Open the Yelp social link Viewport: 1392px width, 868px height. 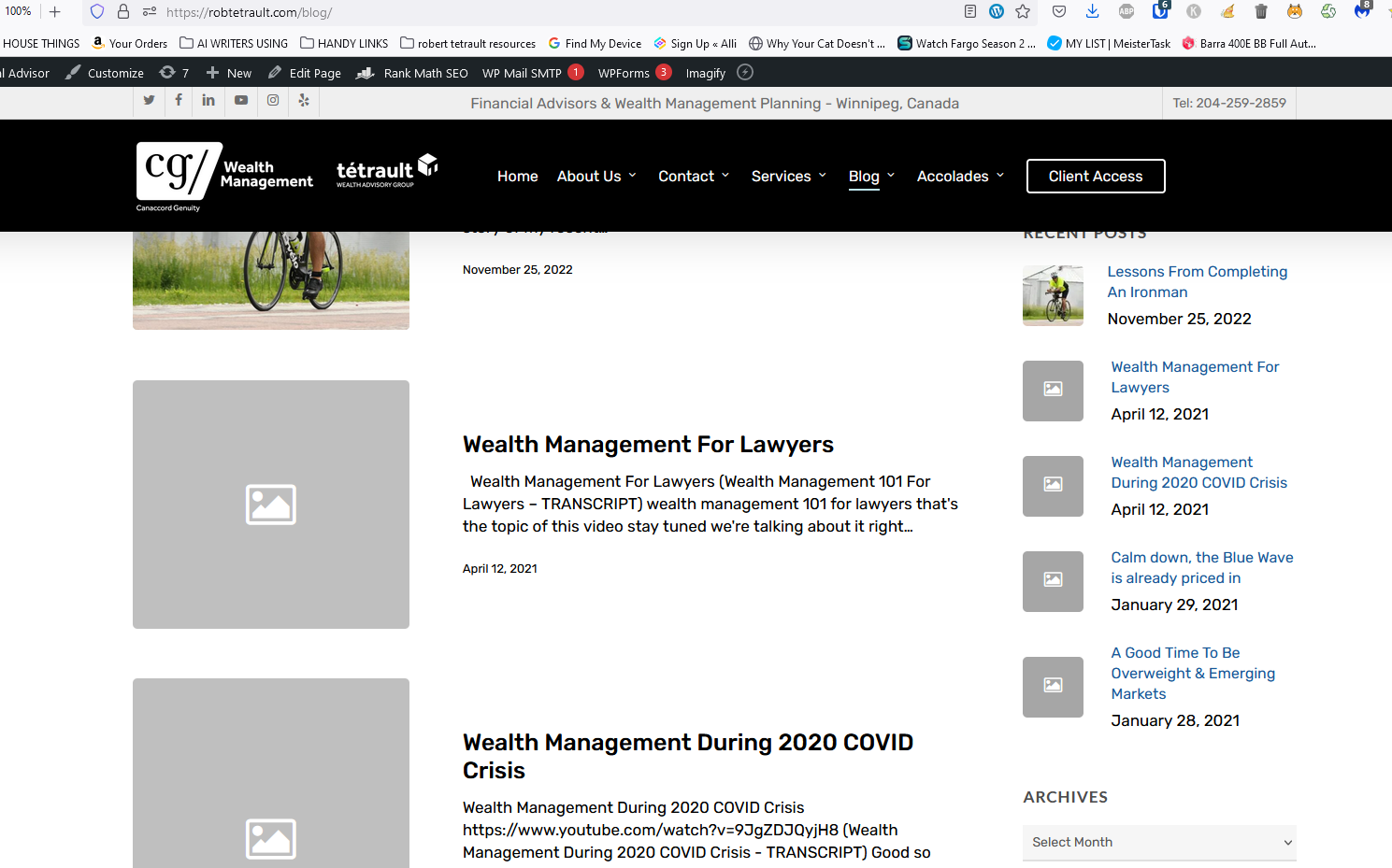[x=304, y=100]
